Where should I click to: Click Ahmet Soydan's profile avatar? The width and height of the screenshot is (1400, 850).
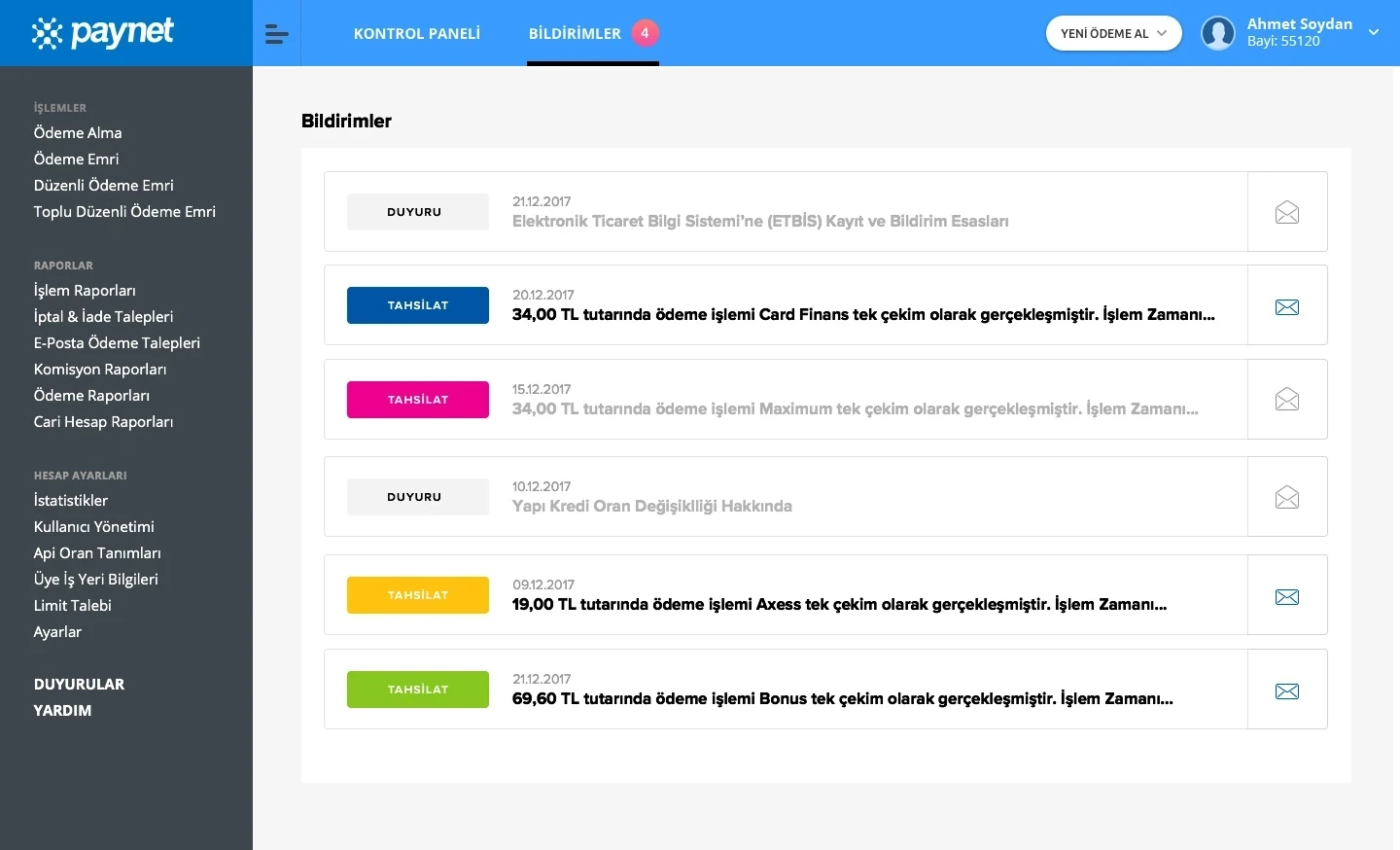click(1218, 33)
